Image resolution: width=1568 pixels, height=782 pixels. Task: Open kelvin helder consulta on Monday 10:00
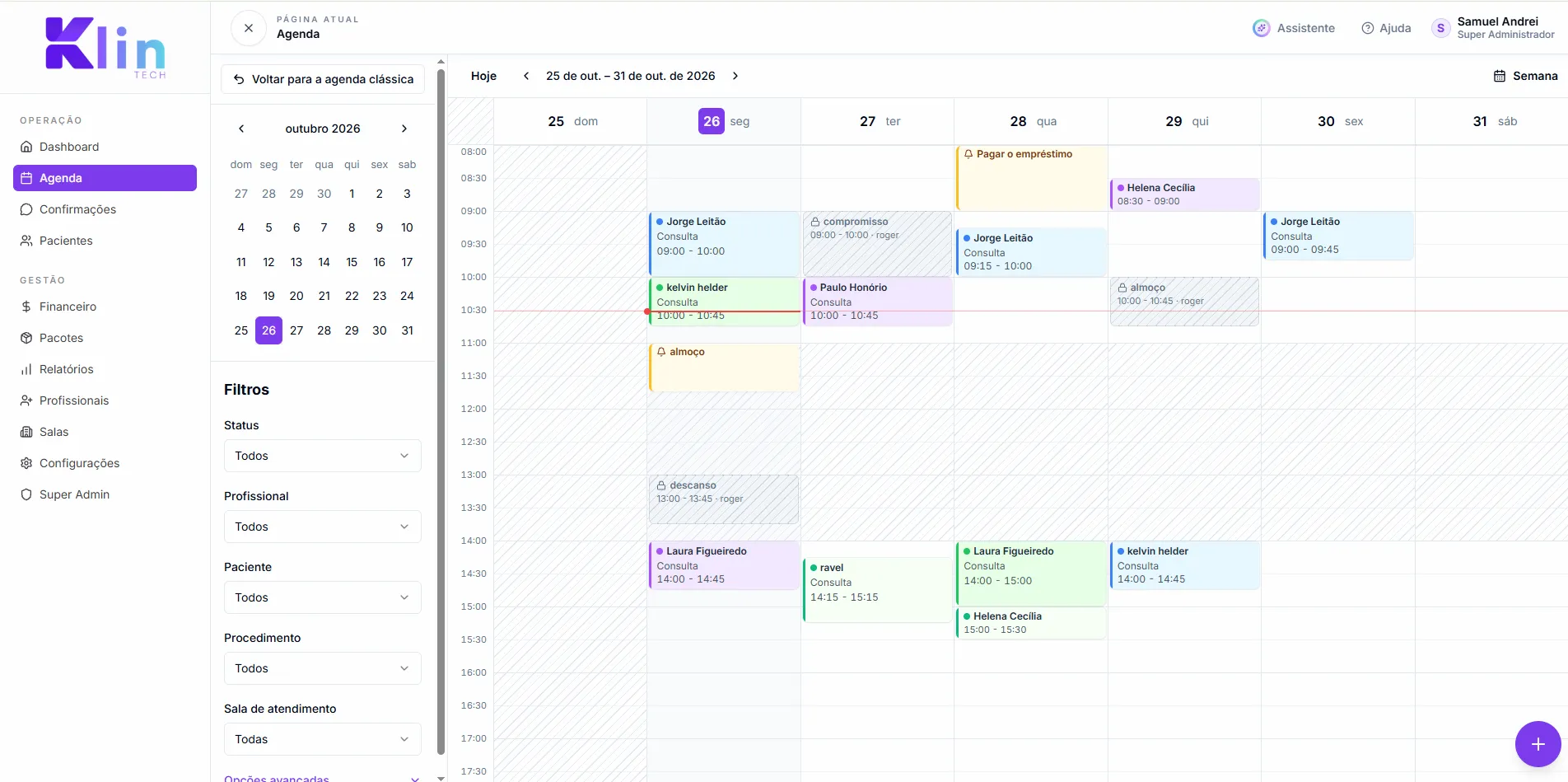point(724,302)
